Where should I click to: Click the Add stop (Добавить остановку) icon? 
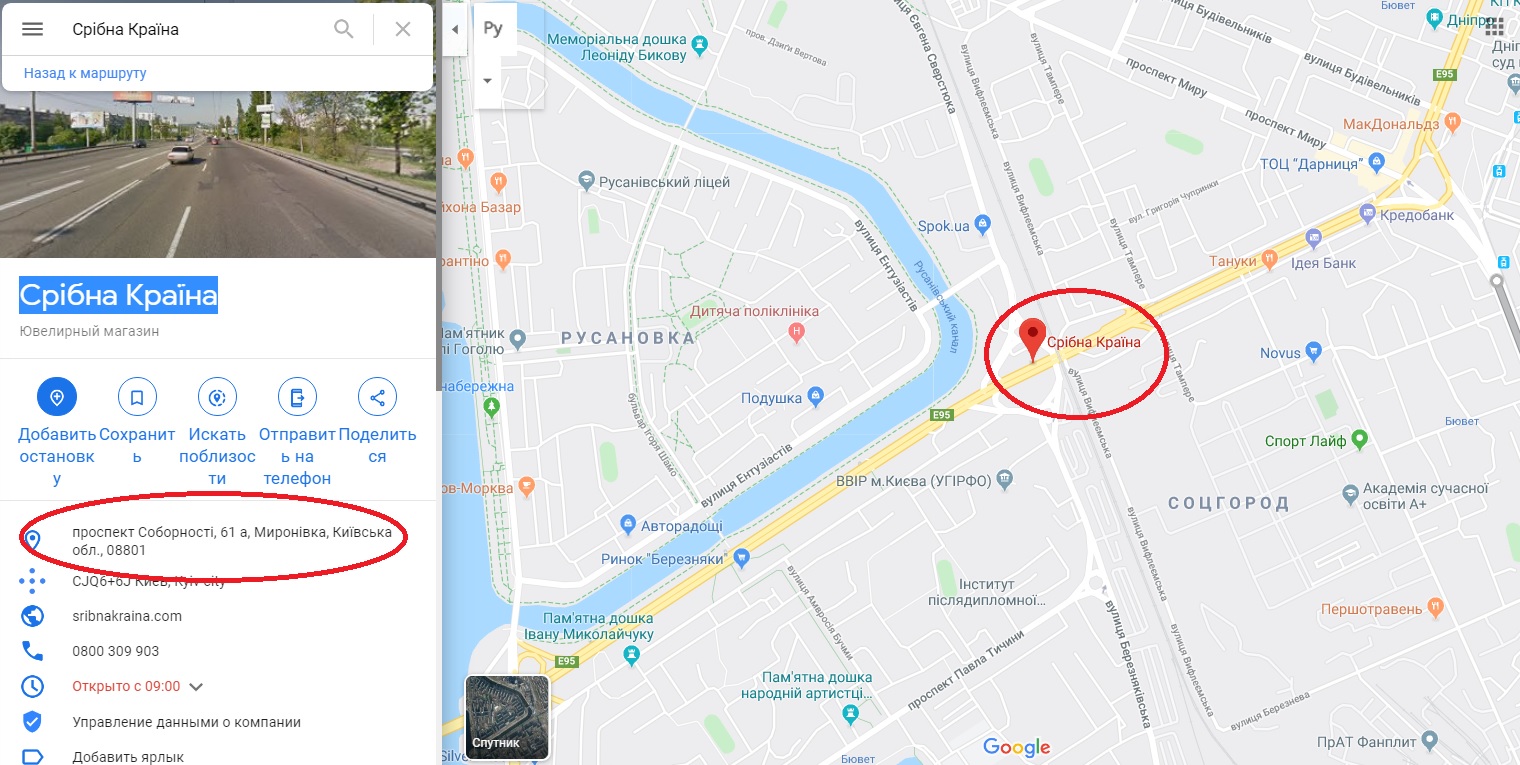tap(57, 397)
